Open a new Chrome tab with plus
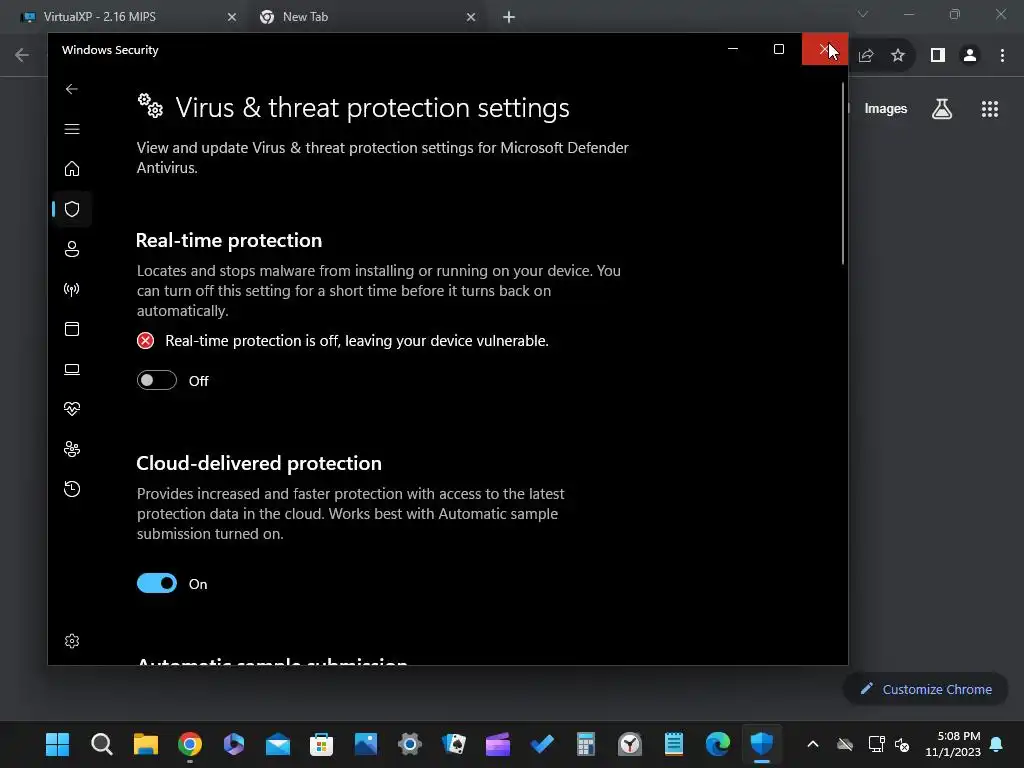 509,17
